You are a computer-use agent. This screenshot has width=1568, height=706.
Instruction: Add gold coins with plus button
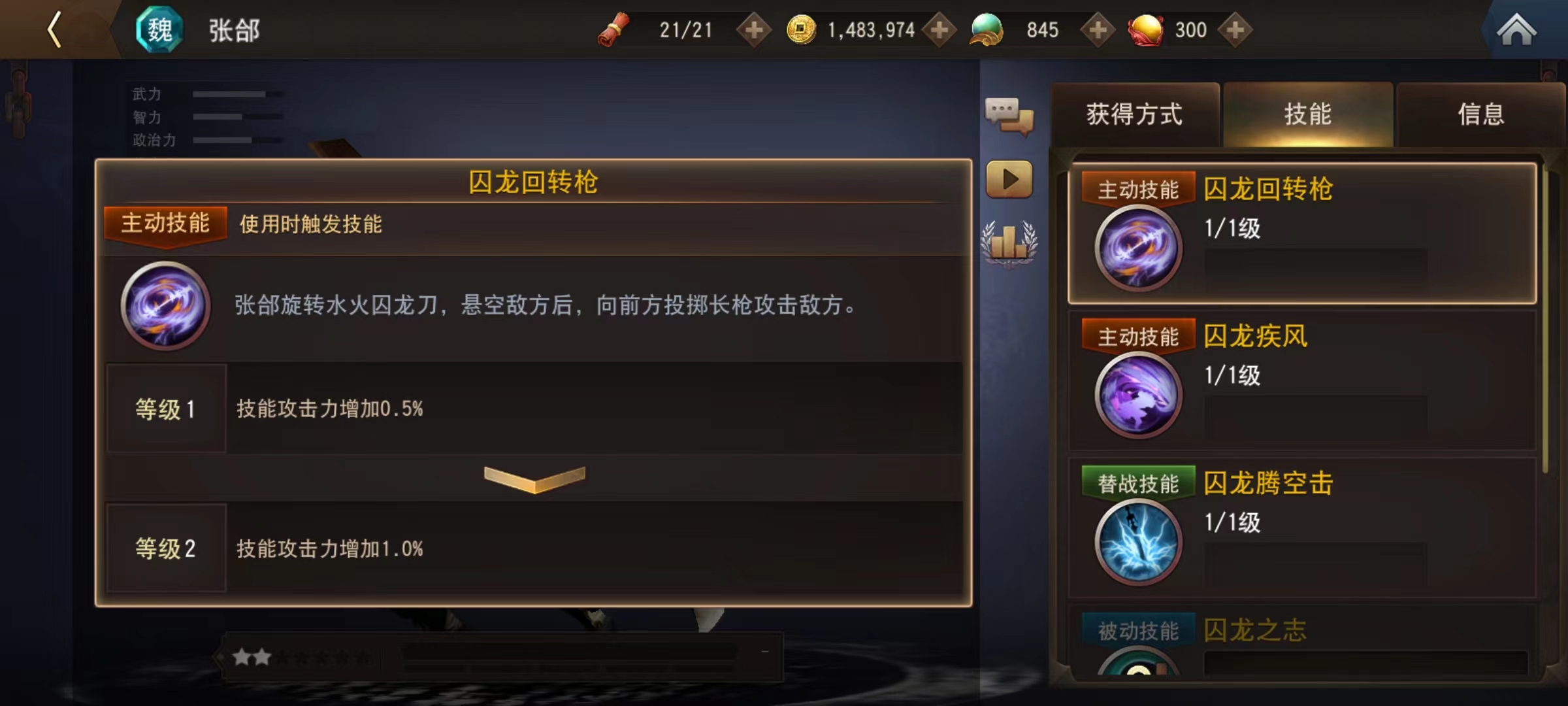pos(939,30)
